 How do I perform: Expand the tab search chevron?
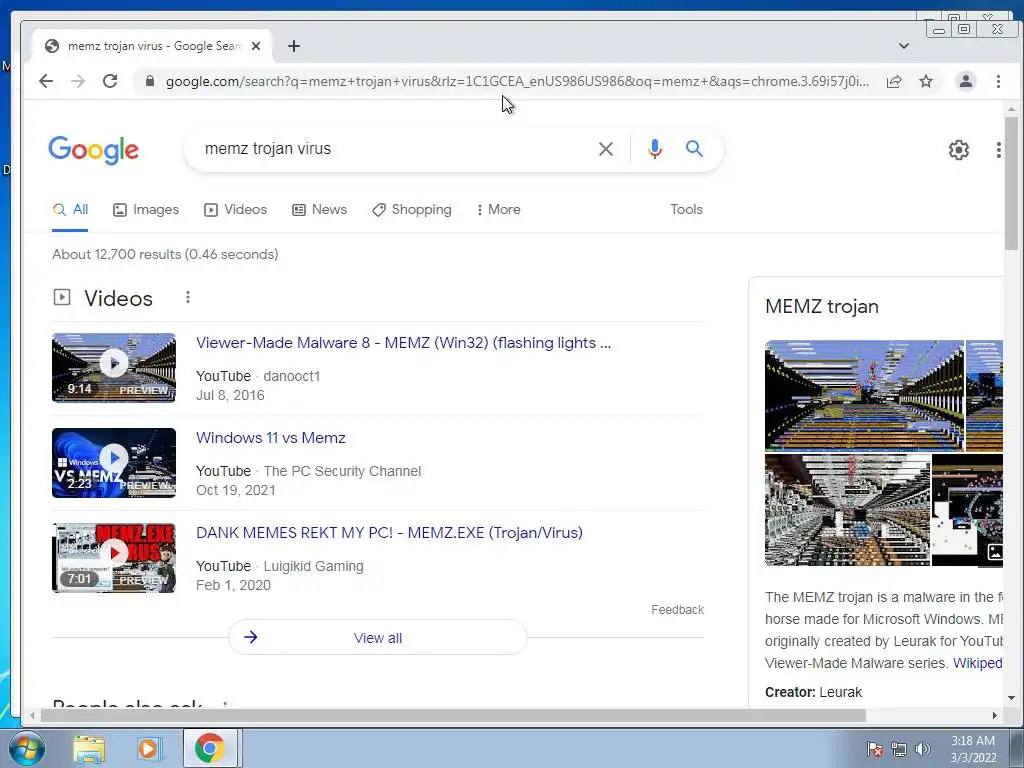pyautogui.click(x=904, y=46)
